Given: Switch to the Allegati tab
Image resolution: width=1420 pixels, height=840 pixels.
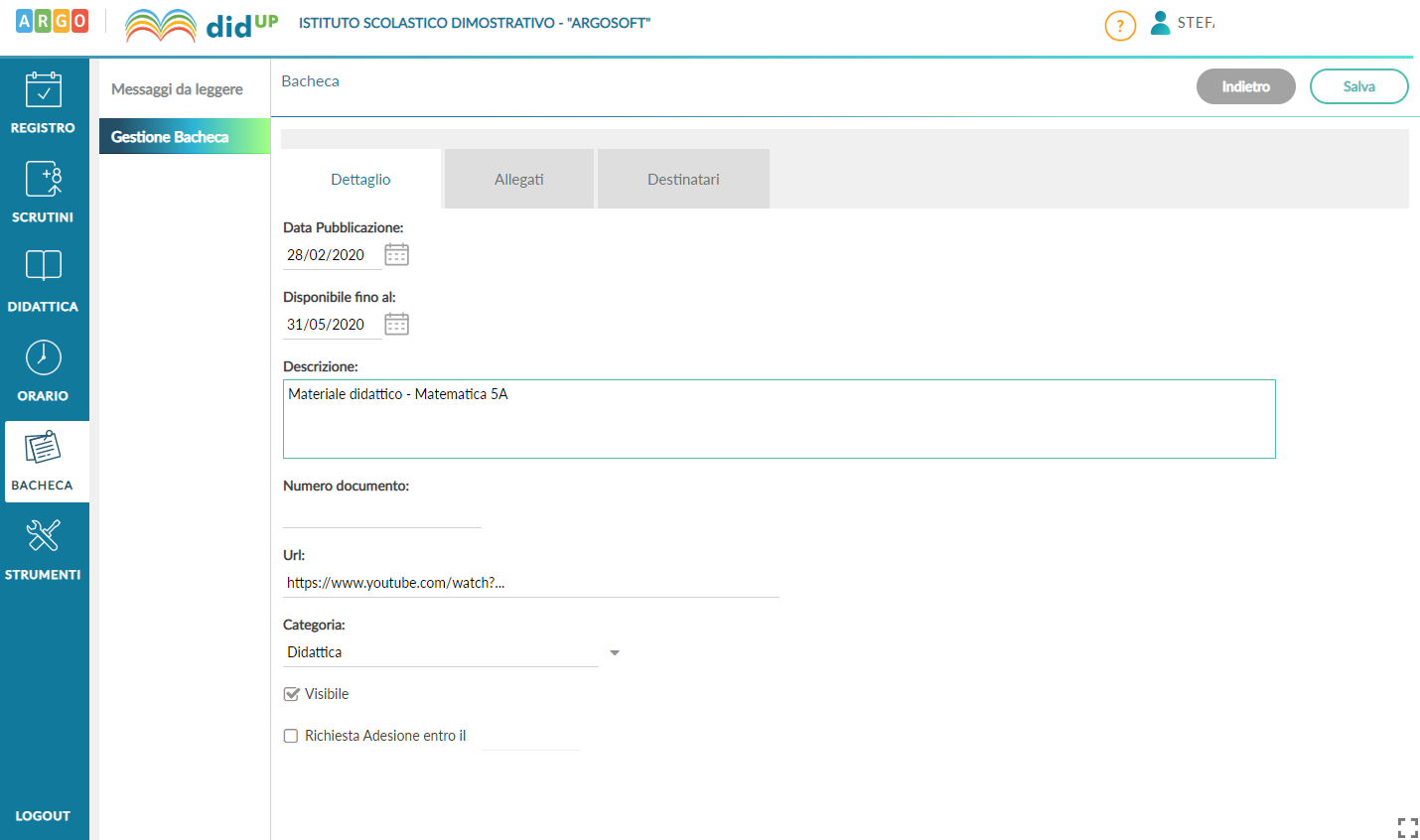Looking at the screenshot, I should (x=519, y=179).
